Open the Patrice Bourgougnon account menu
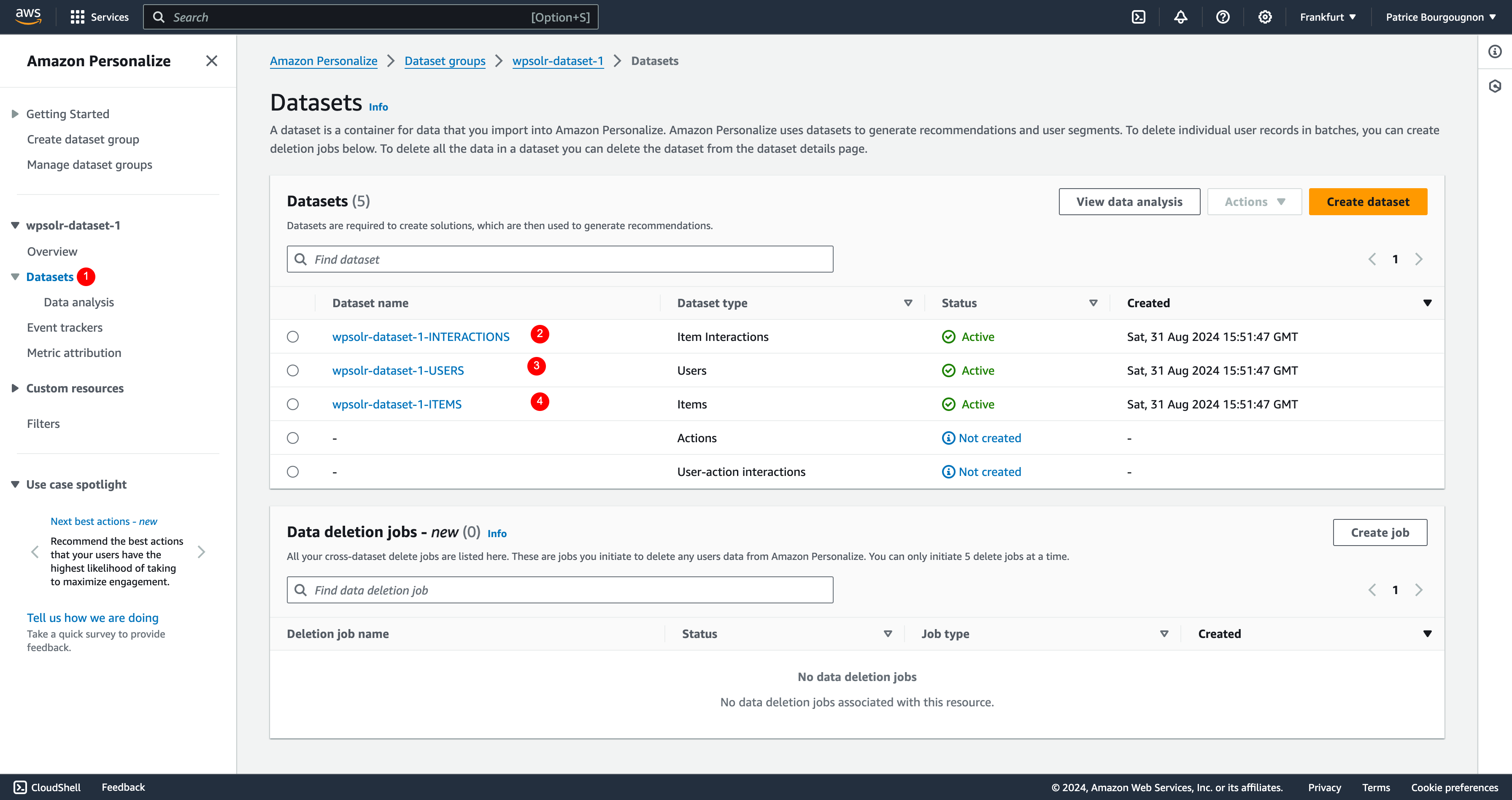This screenshot has width=1512, height=800. [1440, 17]
